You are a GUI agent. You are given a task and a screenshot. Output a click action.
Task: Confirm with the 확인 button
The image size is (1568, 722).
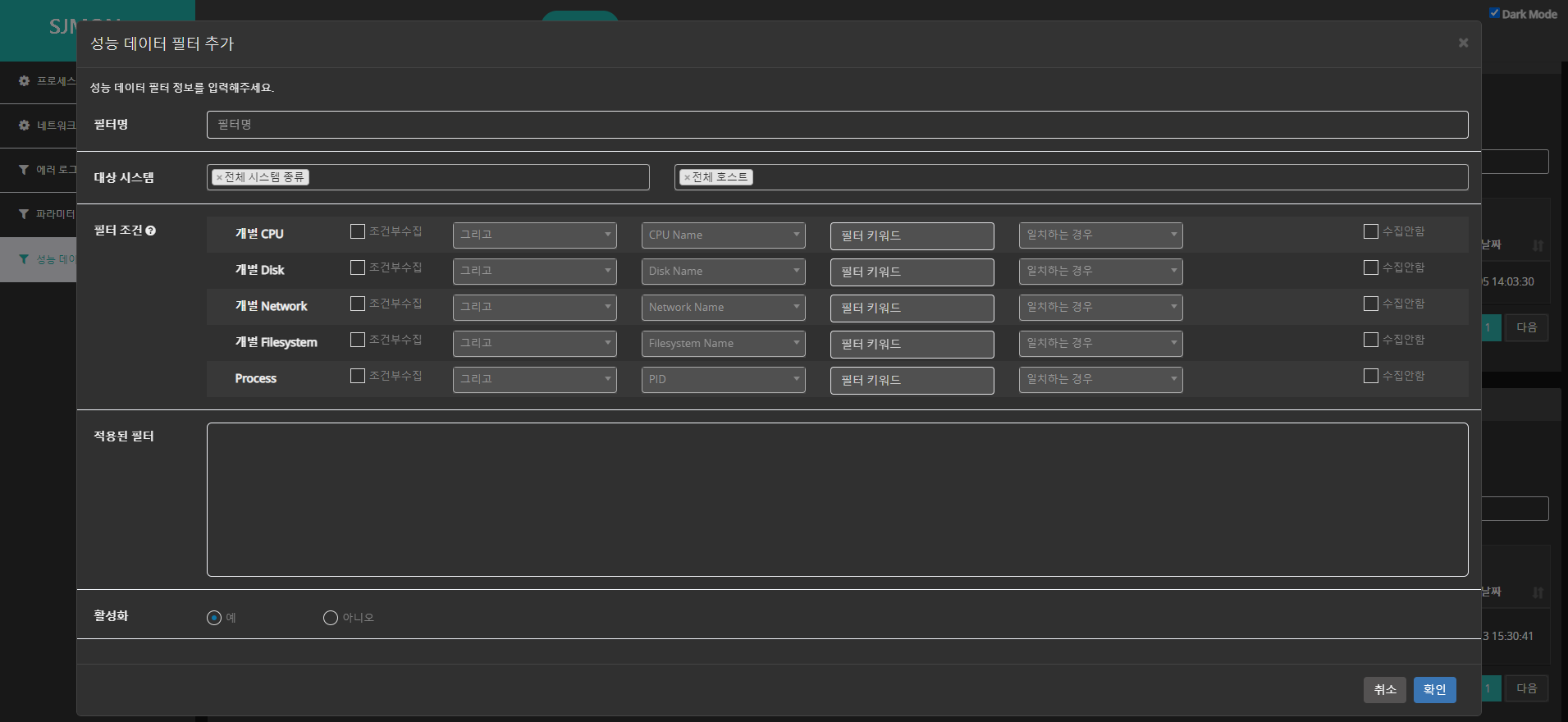(x=1435, y=690)
